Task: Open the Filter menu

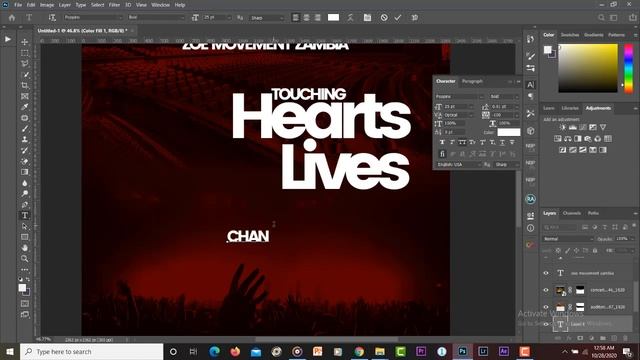Action: pyautogui.click(x=114, y=5)
